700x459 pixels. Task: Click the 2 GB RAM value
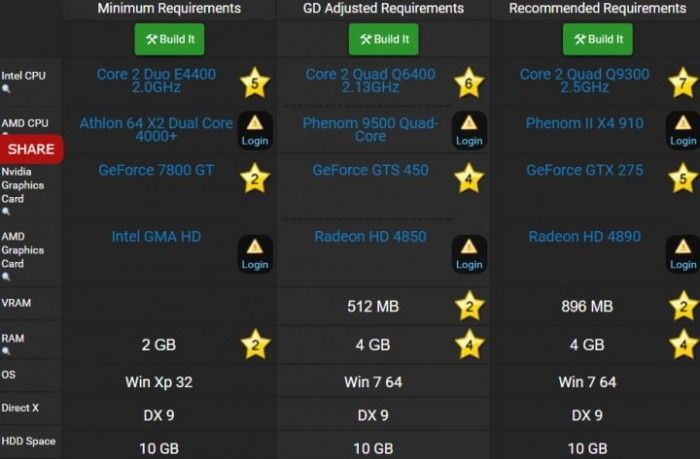click(159, 345)
